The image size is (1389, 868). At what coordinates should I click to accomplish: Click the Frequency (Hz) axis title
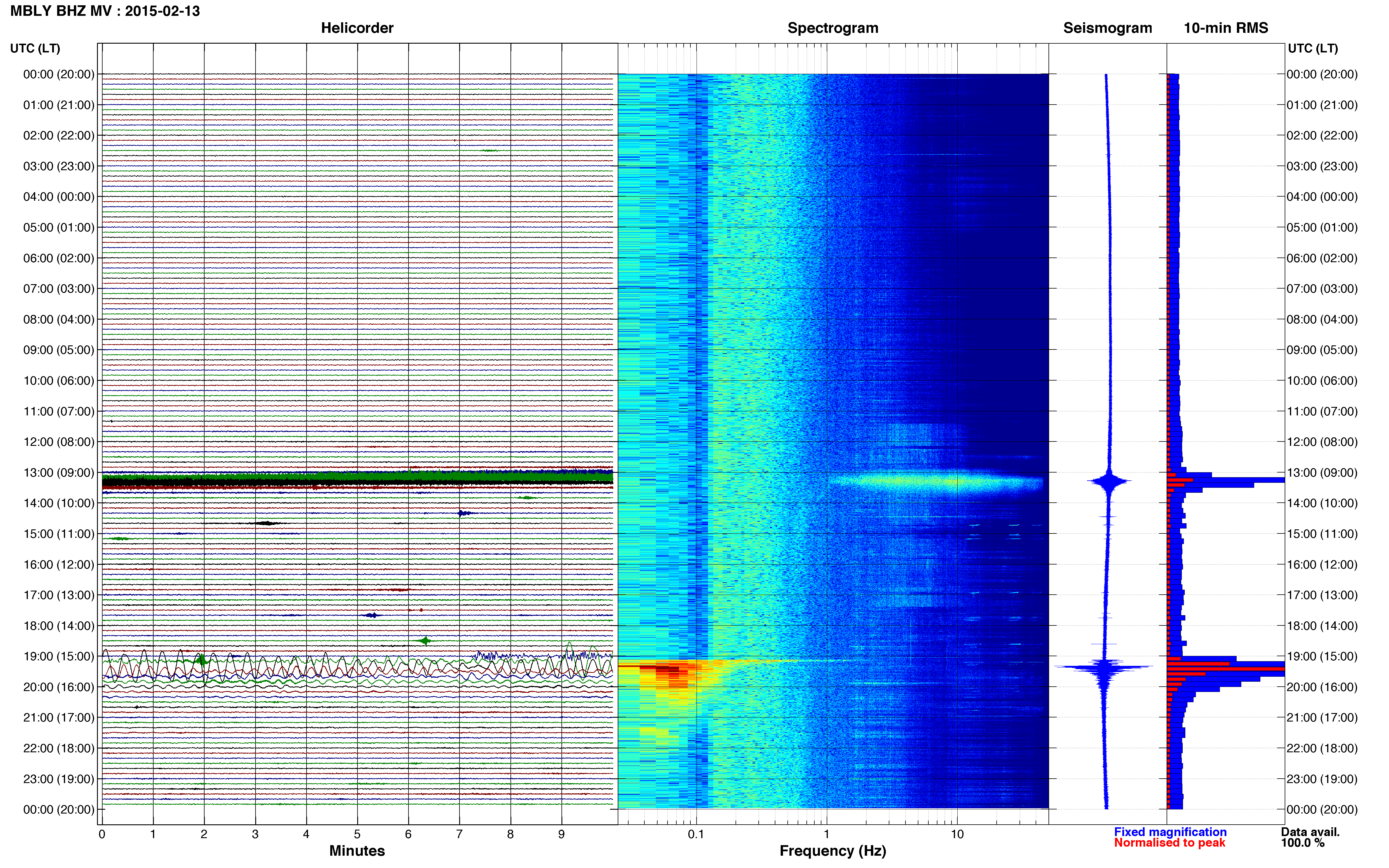tap(833, 851)
